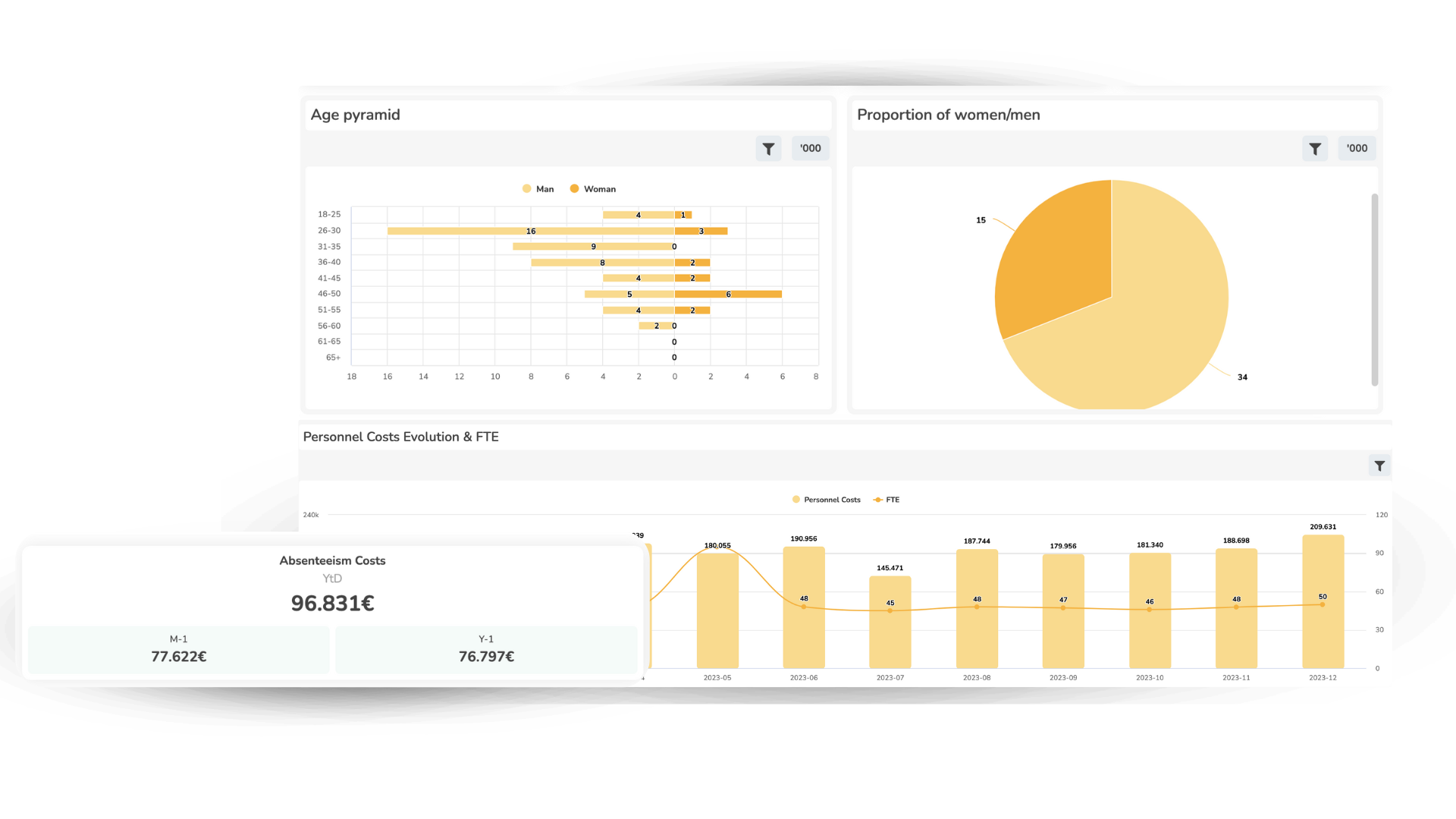Click the M-1 card showing 77.622€

click(x=179, y=649)
